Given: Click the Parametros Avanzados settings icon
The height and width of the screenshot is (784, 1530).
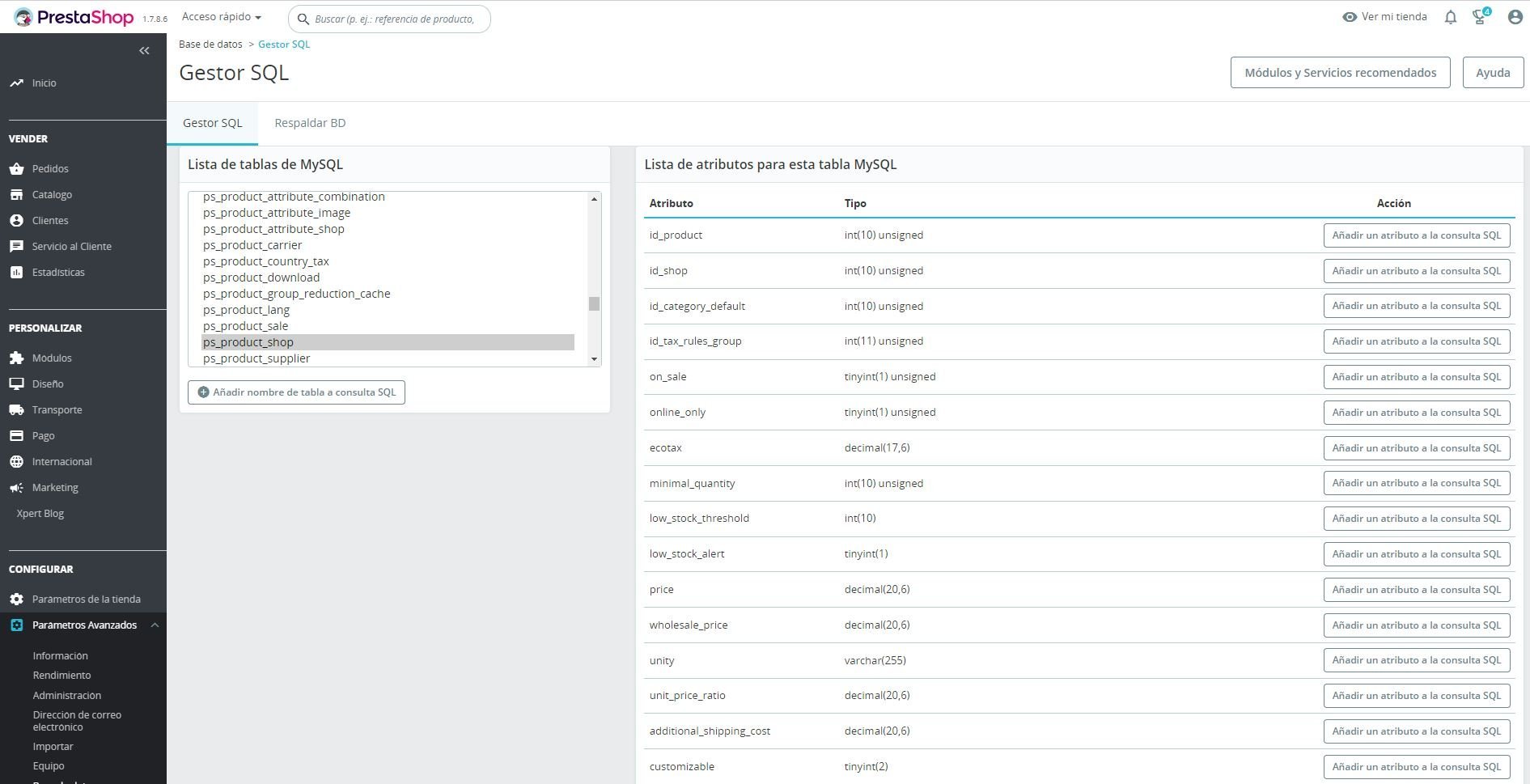Looking at the screenshot, I should [16, 625].
